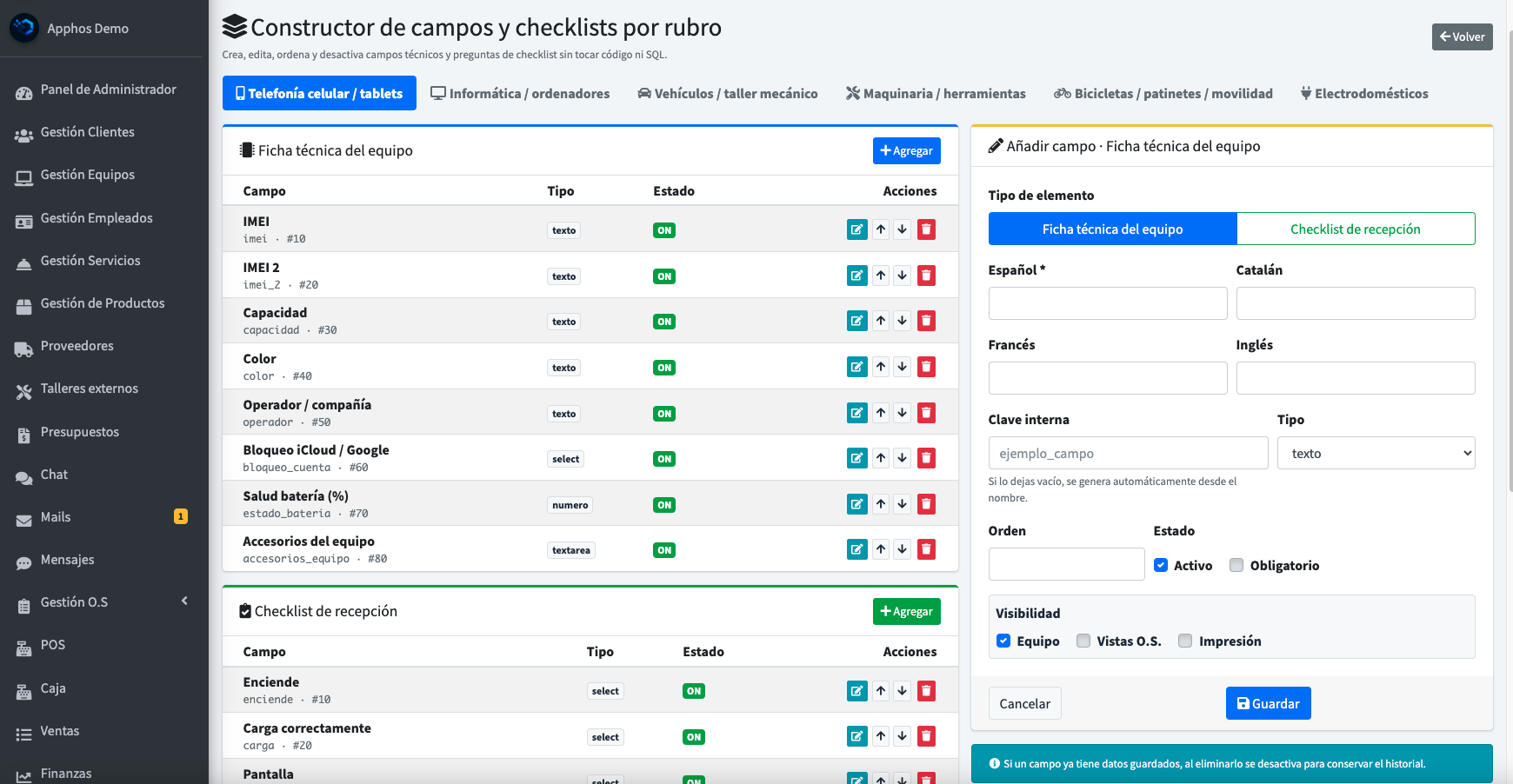Screen dimensions: 1513x784
Task: Click the Volver button
Action: coord(1462,37)
